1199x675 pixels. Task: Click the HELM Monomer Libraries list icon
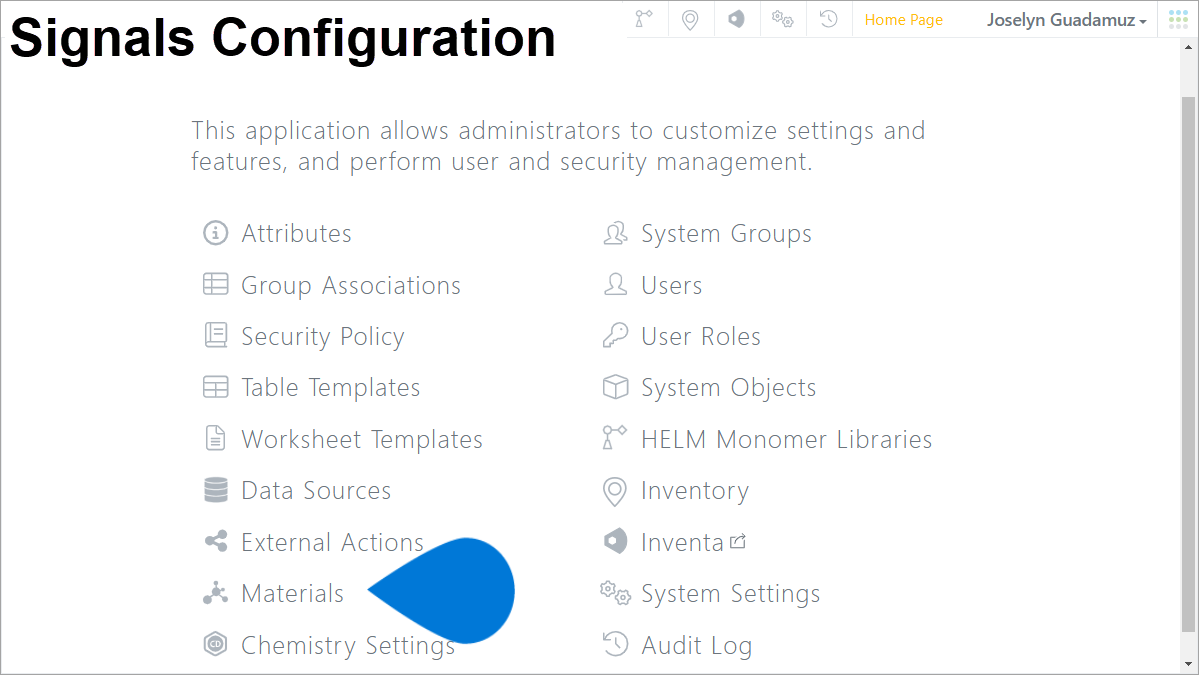615,437
